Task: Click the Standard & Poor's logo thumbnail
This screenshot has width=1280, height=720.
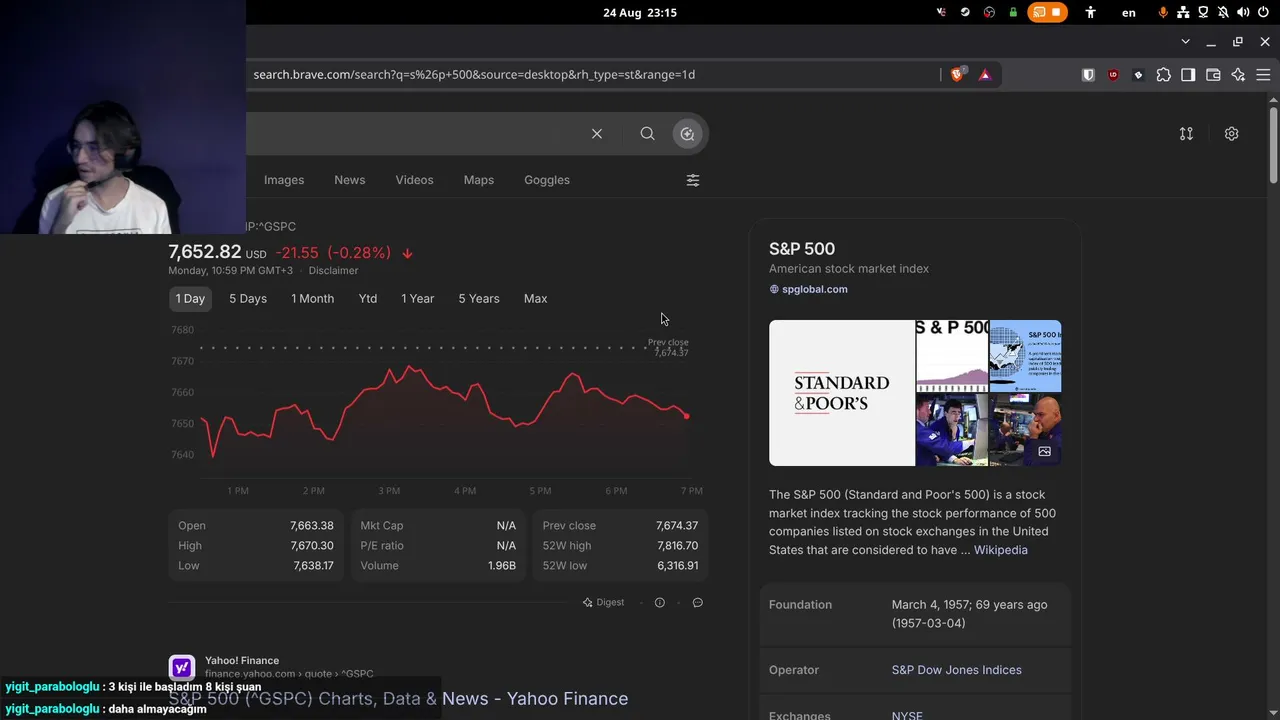Action: click(842, 393)
